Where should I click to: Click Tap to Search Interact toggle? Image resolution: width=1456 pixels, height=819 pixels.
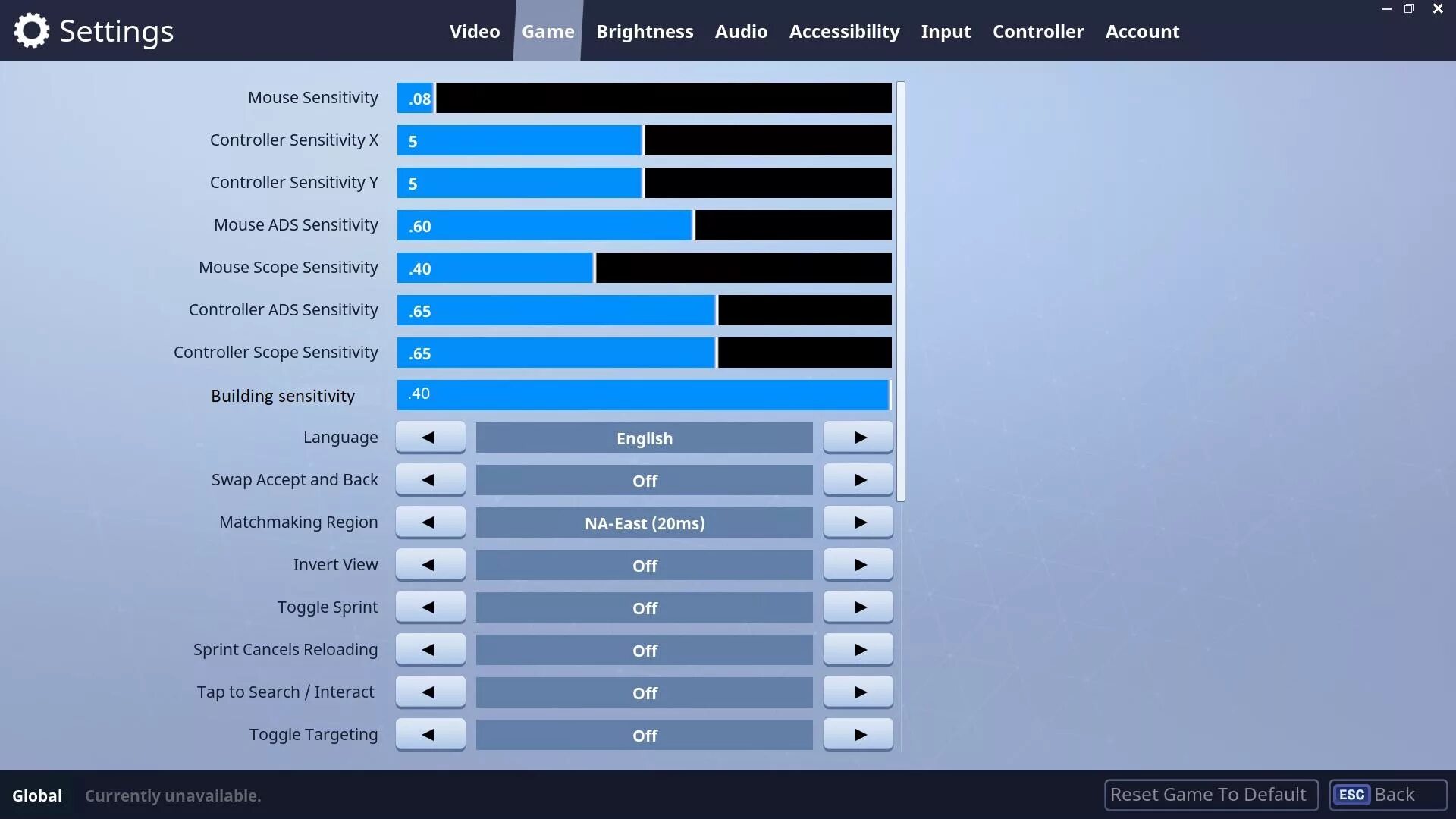pyautogui.click(x=644, y=692)
